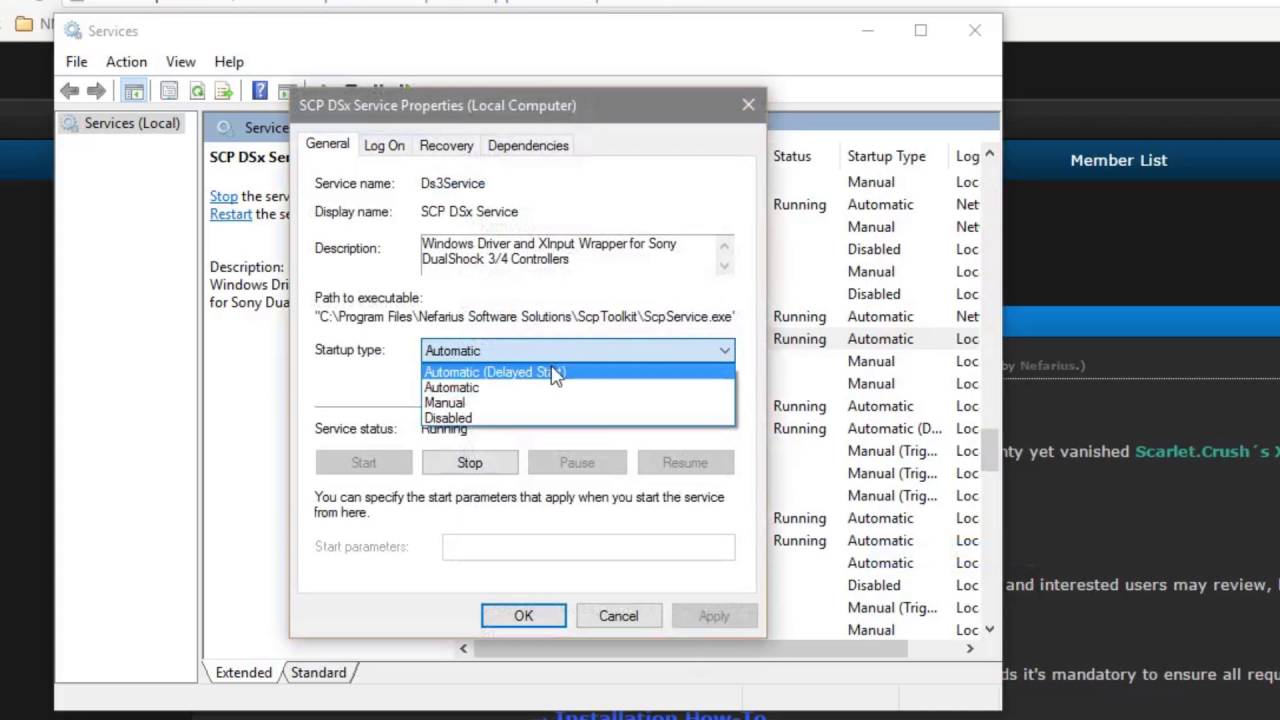Click the greyed Start button
1280x720 pixels.
click(364, 463)
